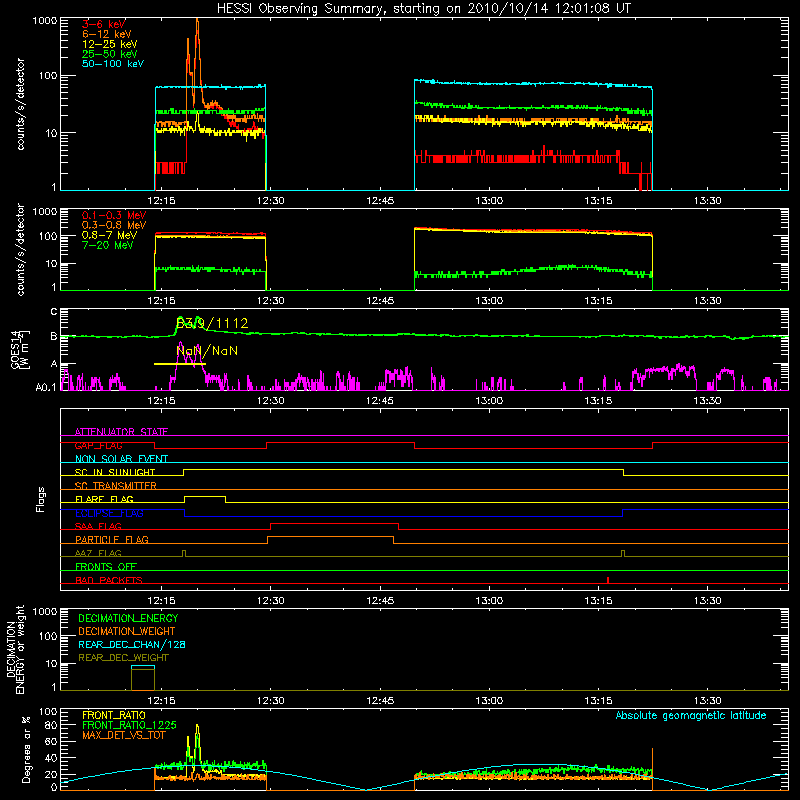Viewport: 800px width, 800px height.
Task: Click the rear decimation cyan box
Action: pos(143,666)
